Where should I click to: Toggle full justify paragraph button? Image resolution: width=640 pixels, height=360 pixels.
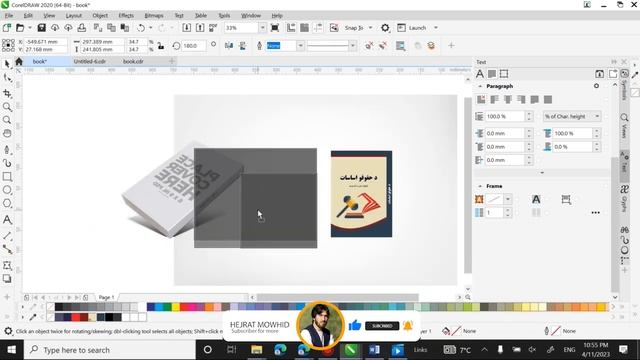(535, 99)
